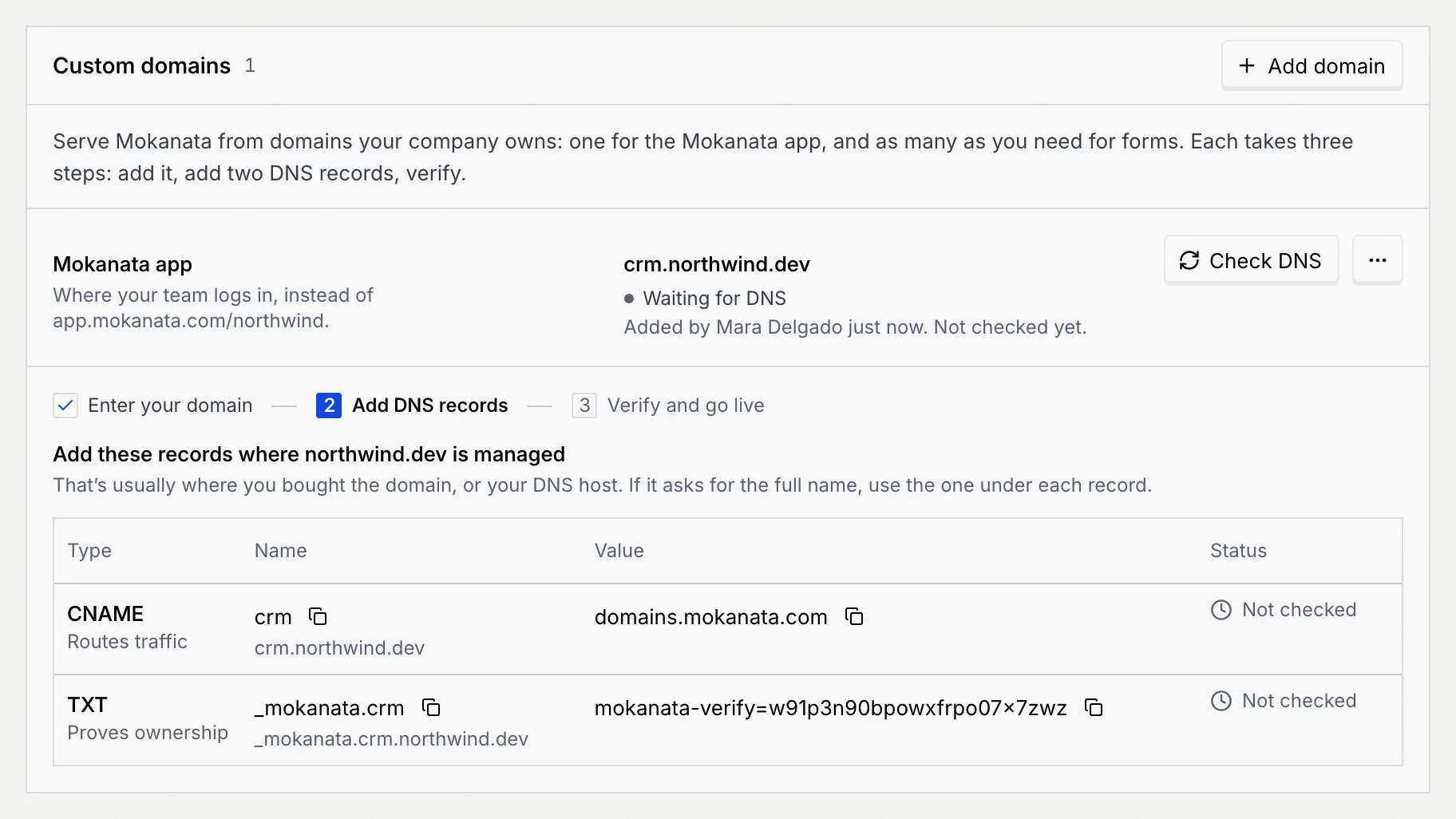Image resolution: width=1456 pixels, height=819 pixels.
Task: Copy the TXT name _mokanata.crm
Action: tap(431, 707)
